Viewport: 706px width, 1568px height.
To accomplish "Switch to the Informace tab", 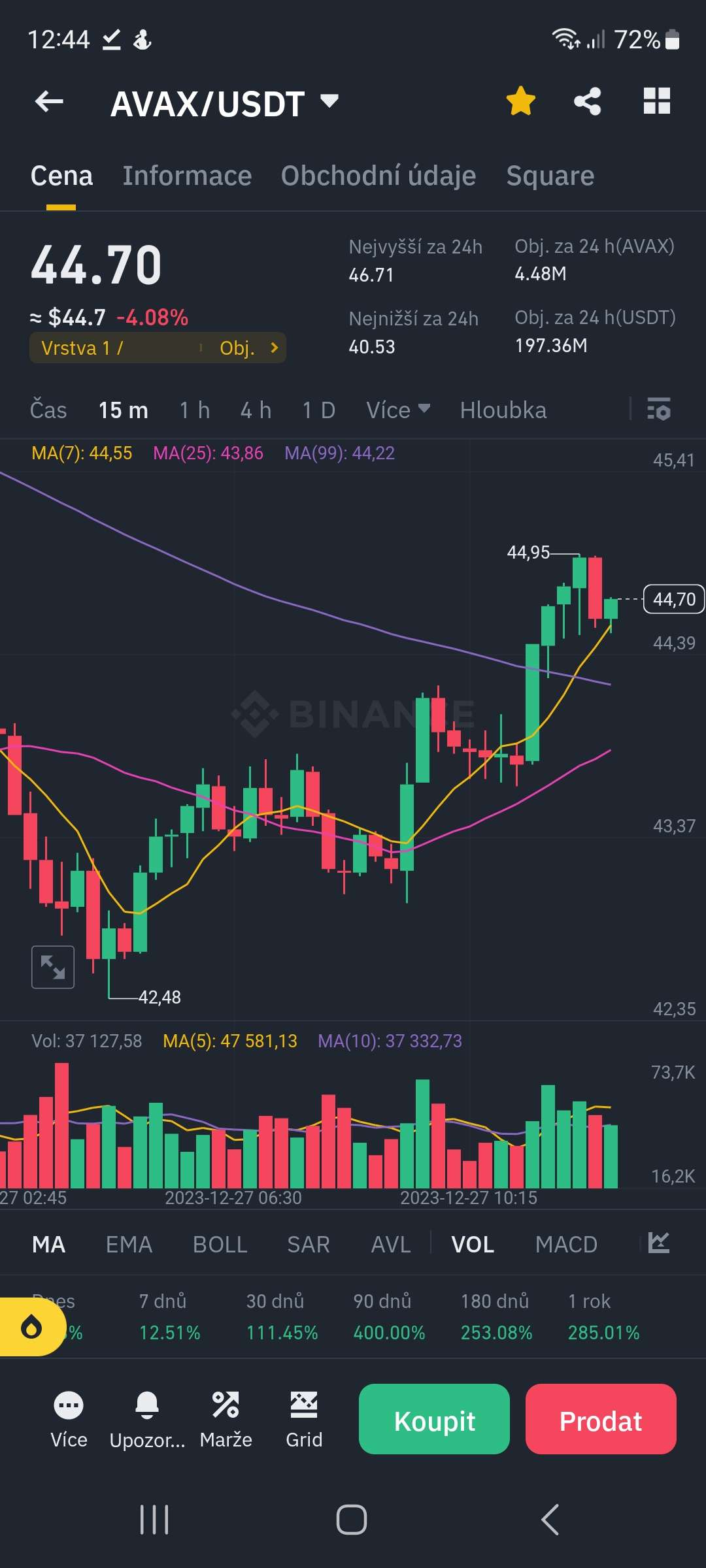I will point(187,176).
